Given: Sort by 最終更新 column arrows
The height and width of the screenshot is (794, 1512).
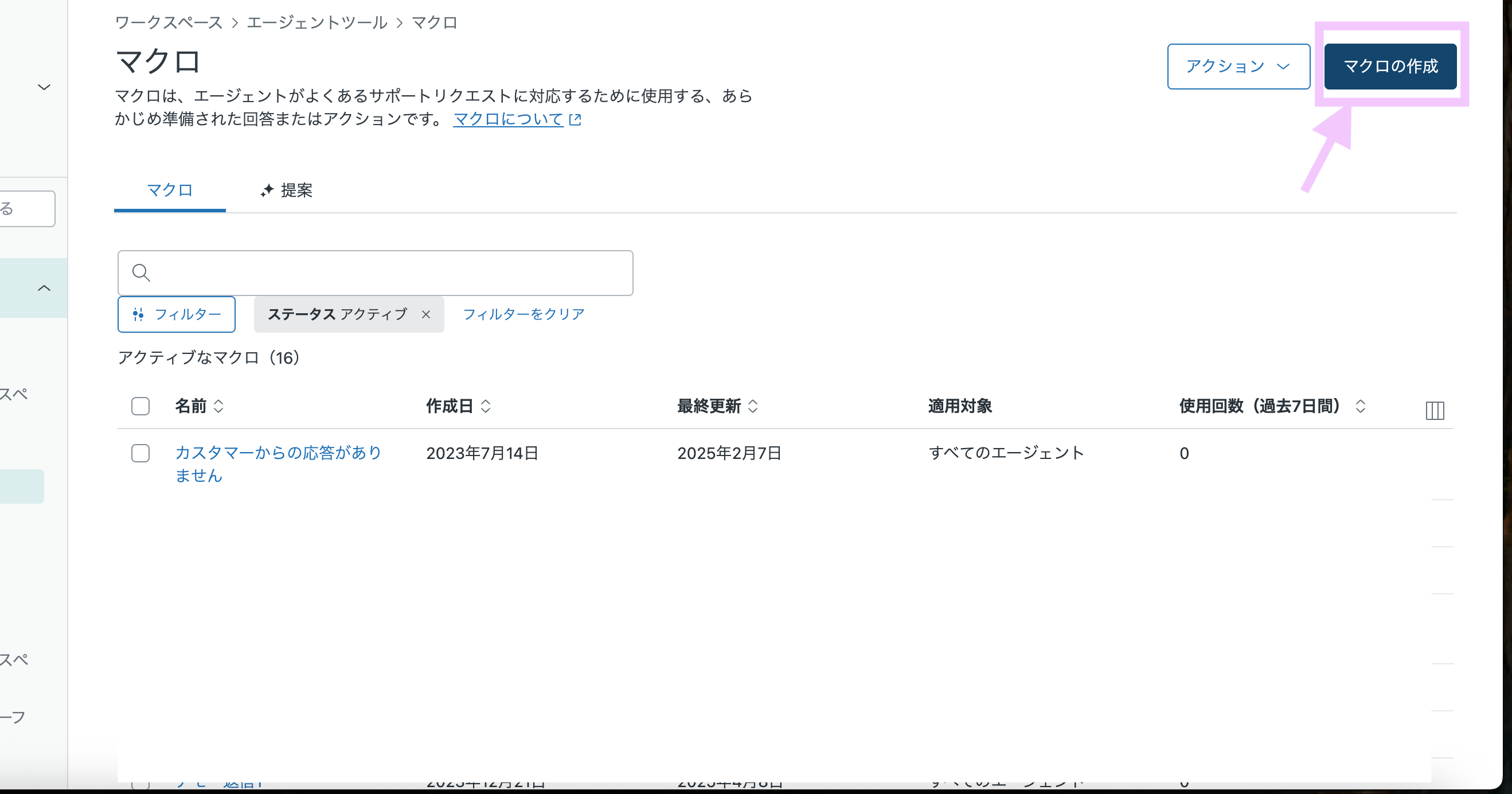Looking at the screenshot, I should pos(753,406).
